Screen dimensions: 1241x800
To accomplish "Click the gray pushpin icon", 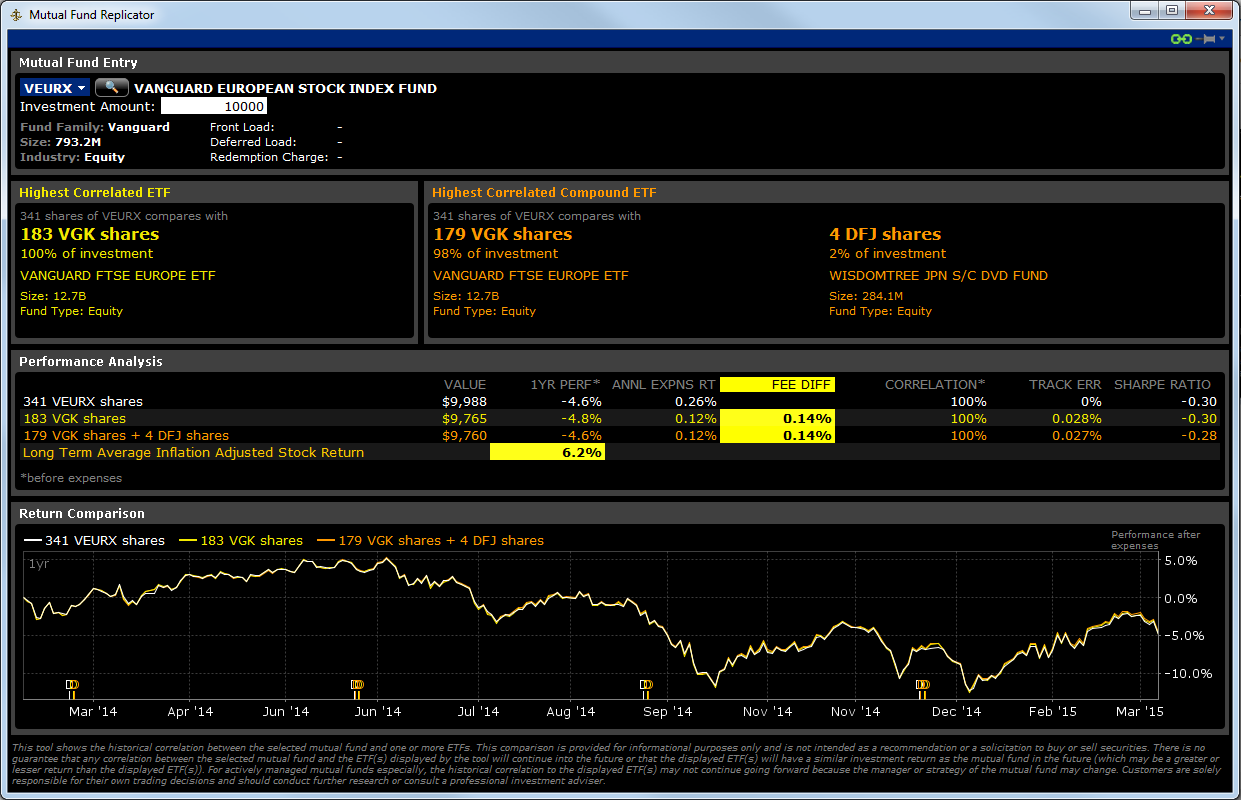I will click(x=1206, y=39).
